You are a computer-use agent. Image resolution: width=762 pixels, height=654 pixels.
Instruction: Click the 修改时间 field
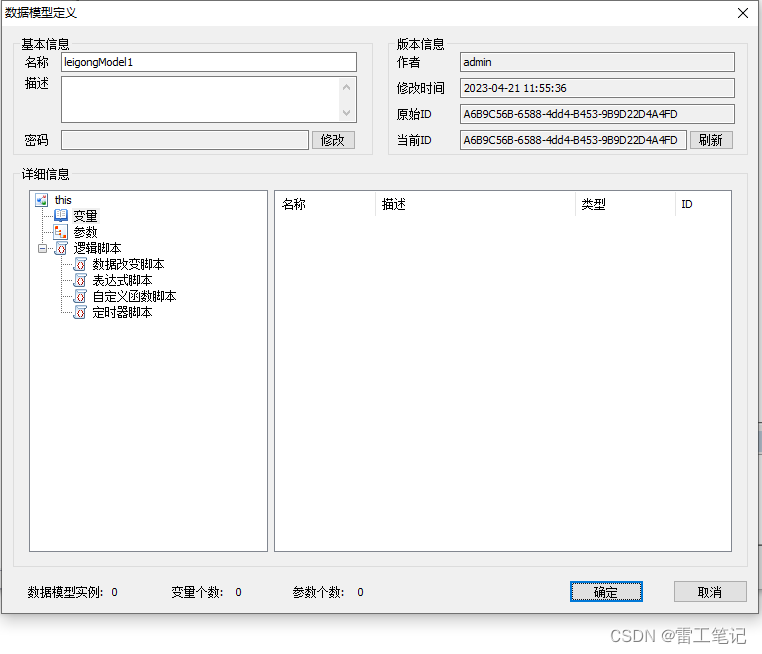[x=597, y=88]
